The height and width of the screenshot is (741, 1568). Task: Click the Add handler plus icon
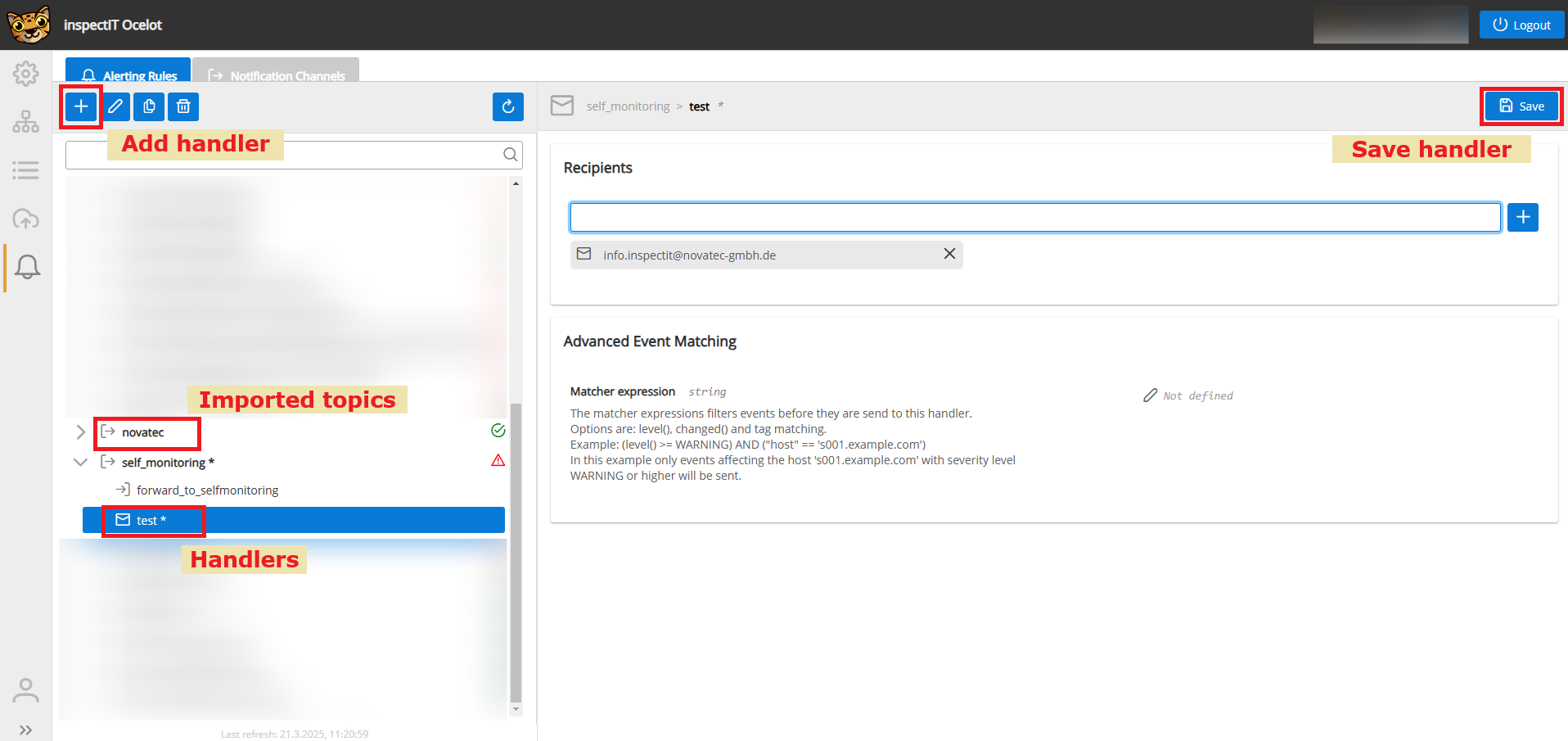81,106
